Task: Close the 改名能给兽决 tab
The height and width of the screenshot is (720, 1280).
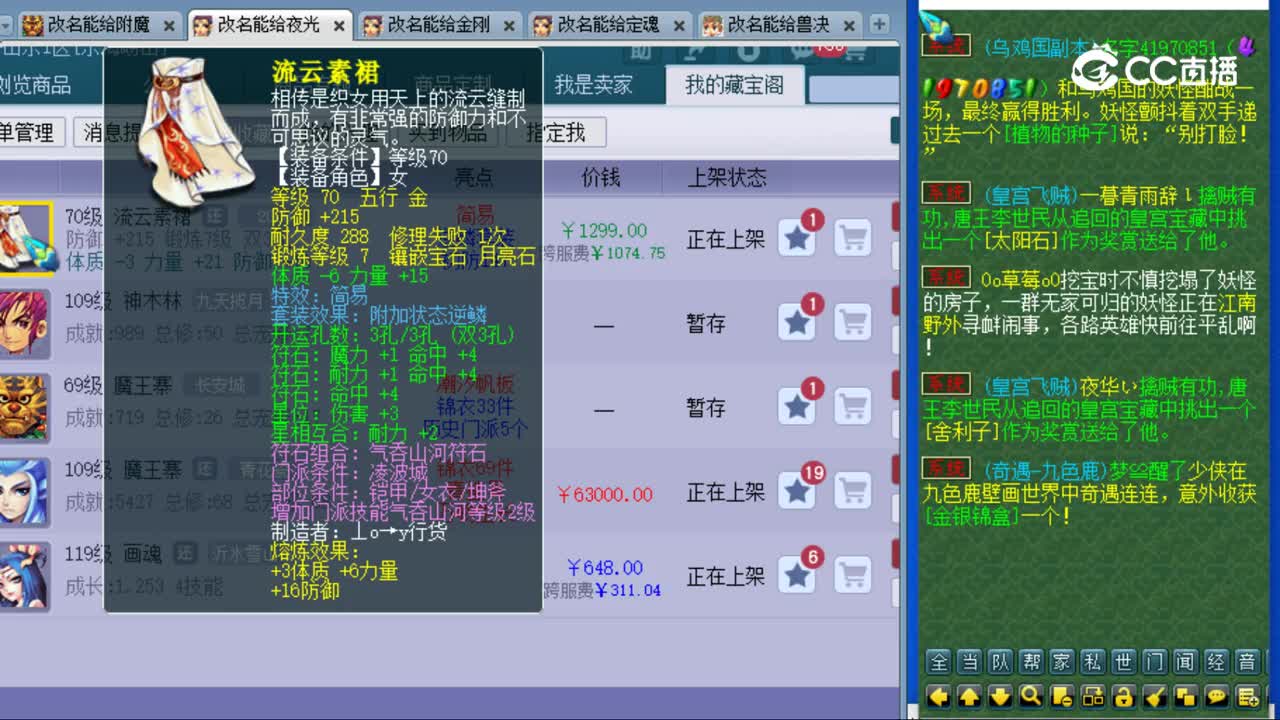Action: click(x=848, y=26)
